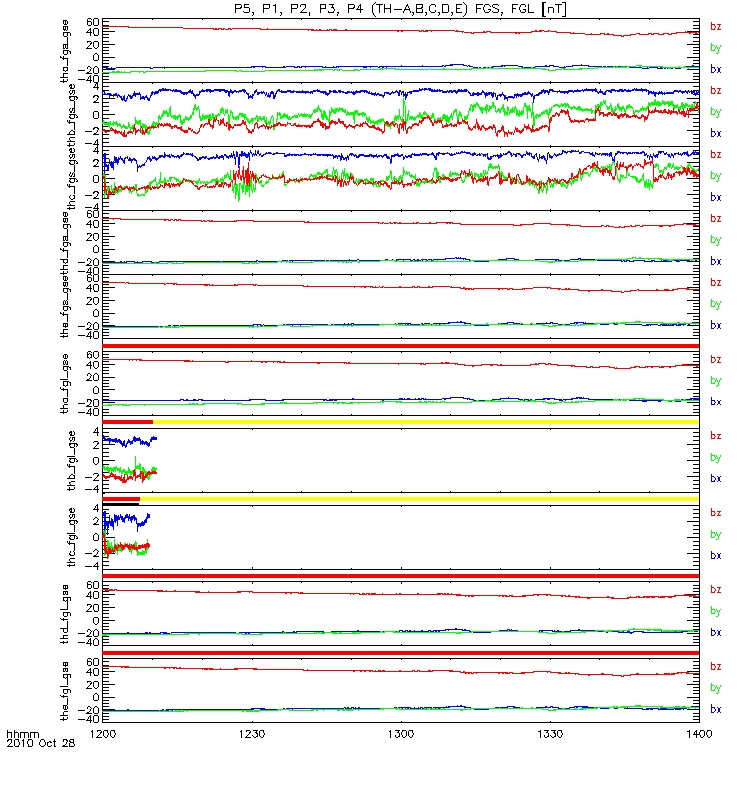The width and height of the screenshot is (750, 800).
Task: Click the tha_fgl_gse y-axis label
Action: 65,384
